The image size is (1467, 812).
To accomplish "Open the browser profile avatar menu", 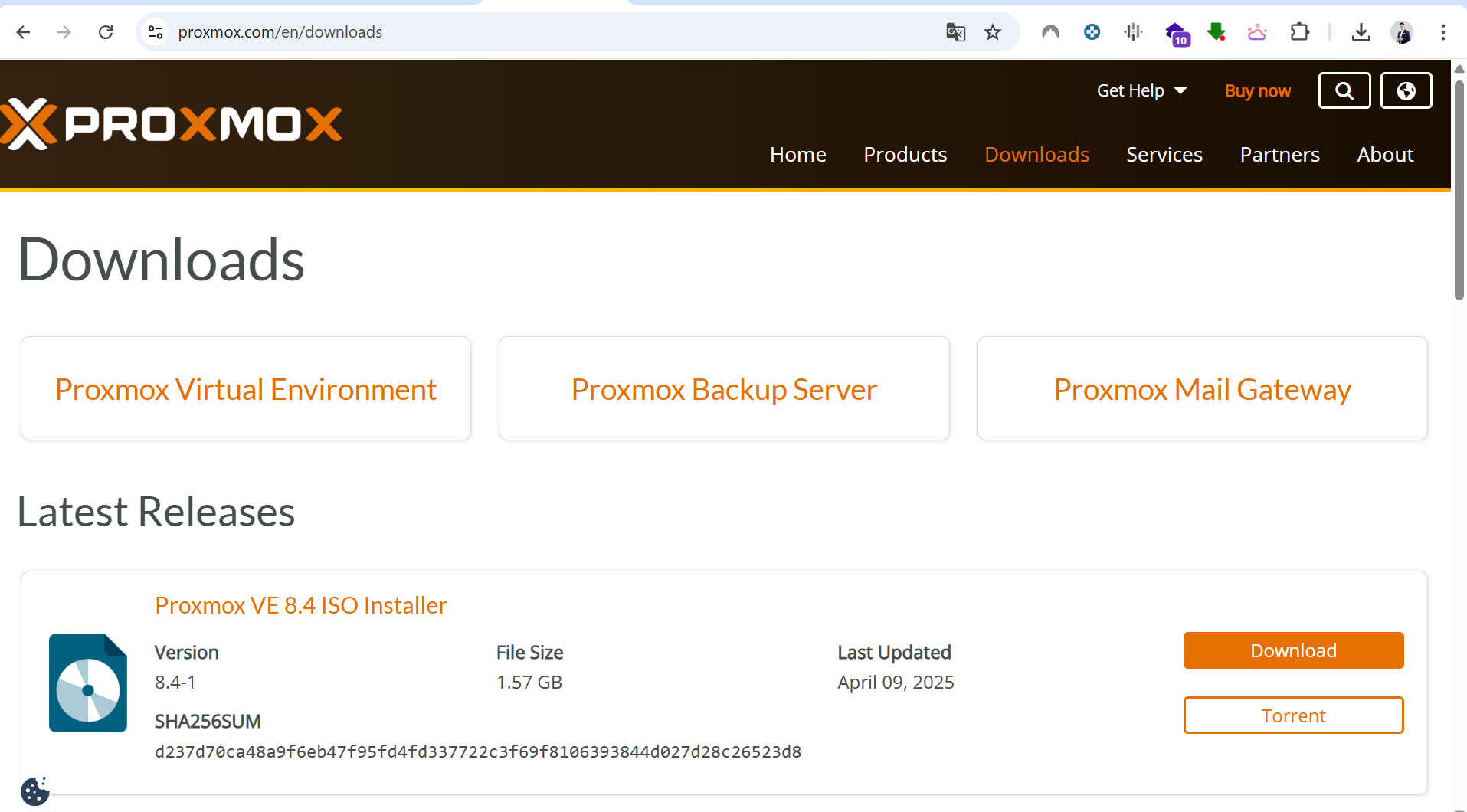I will click(x=1402, y=32).
